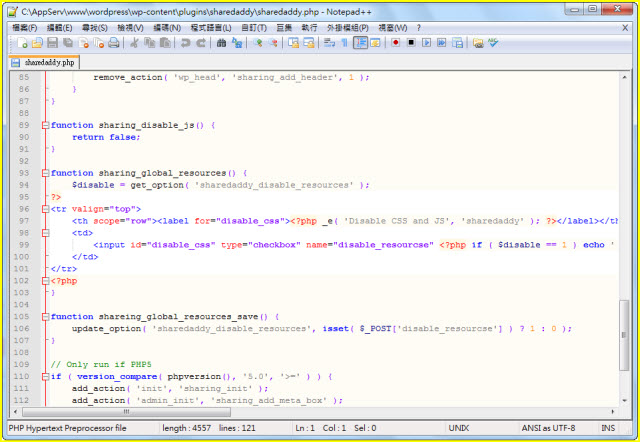Image resolution: width=640 pixels, height=442 pixels.
Task: Start macro recording with red dot icon
Action: (396, 43)
